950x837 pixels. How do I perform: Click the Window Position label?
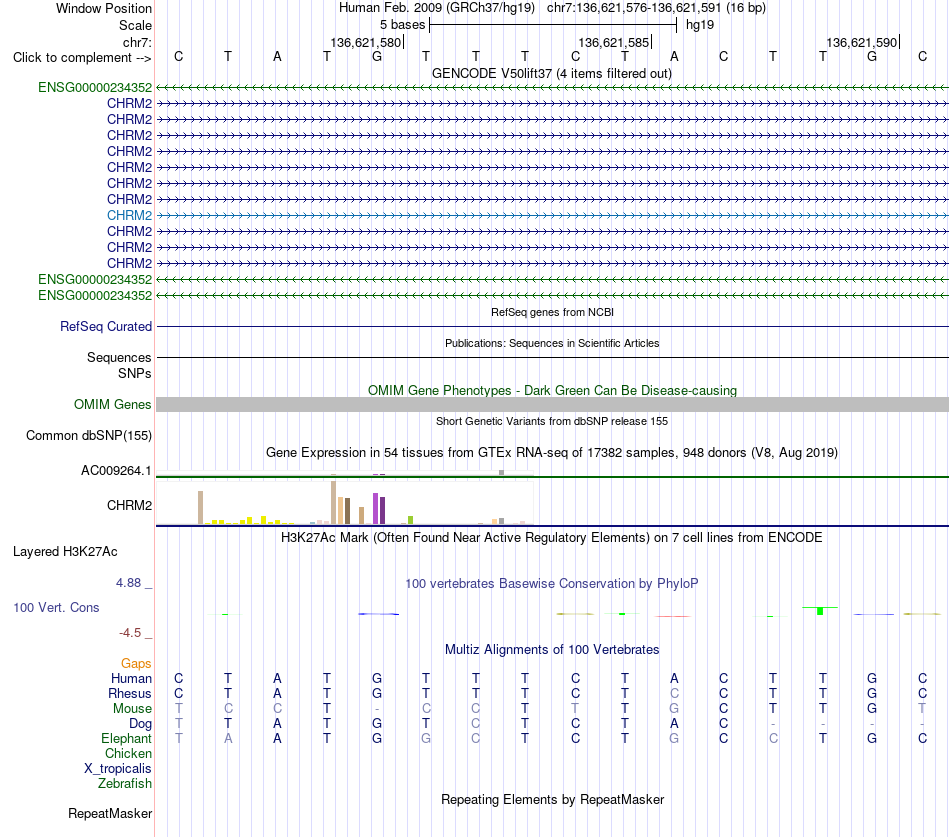click(x=104, y=8)
